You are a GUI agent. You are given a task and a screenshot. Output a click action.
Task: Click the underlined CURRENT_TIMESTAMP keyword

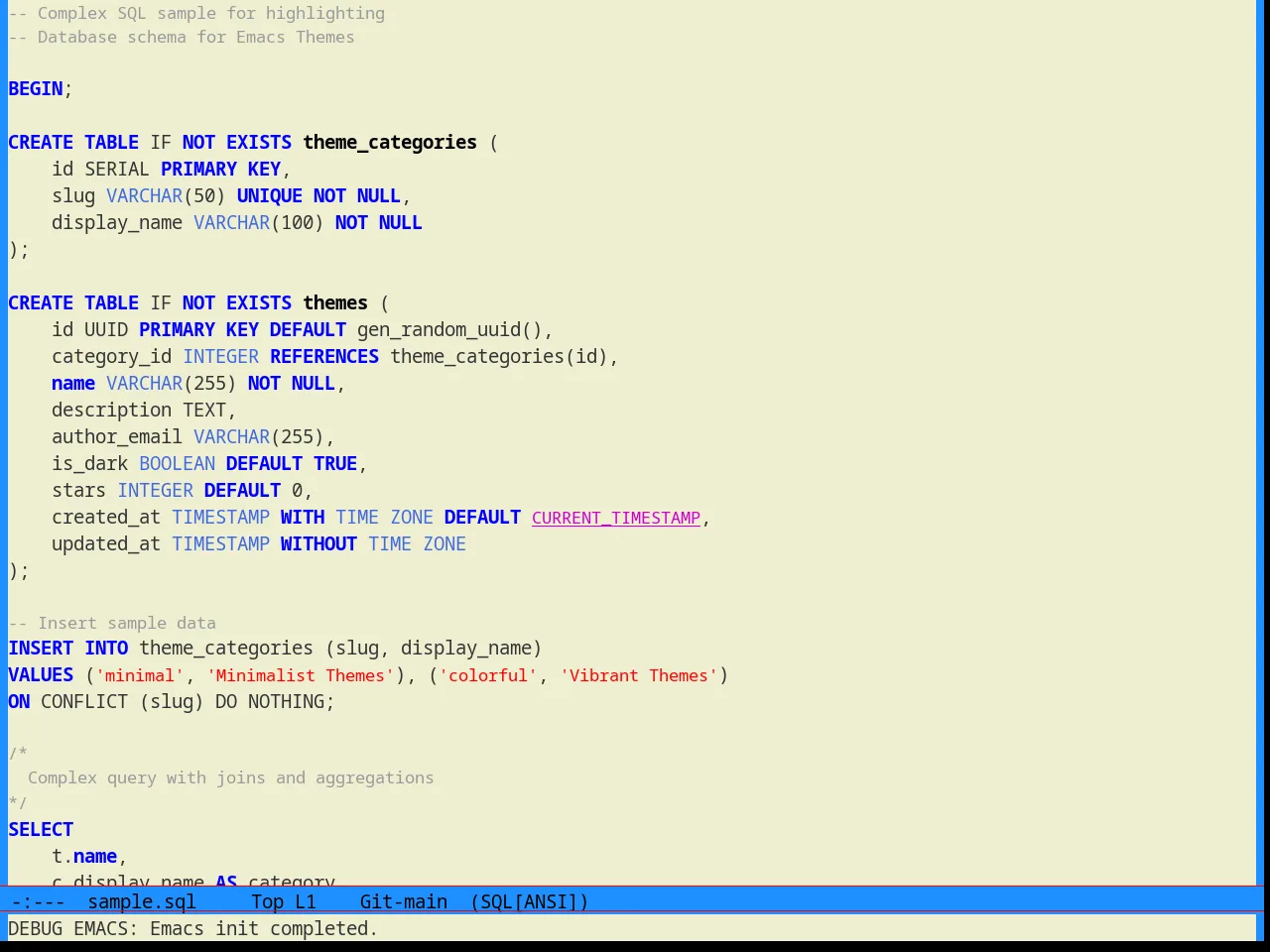[x=616, y=518]
